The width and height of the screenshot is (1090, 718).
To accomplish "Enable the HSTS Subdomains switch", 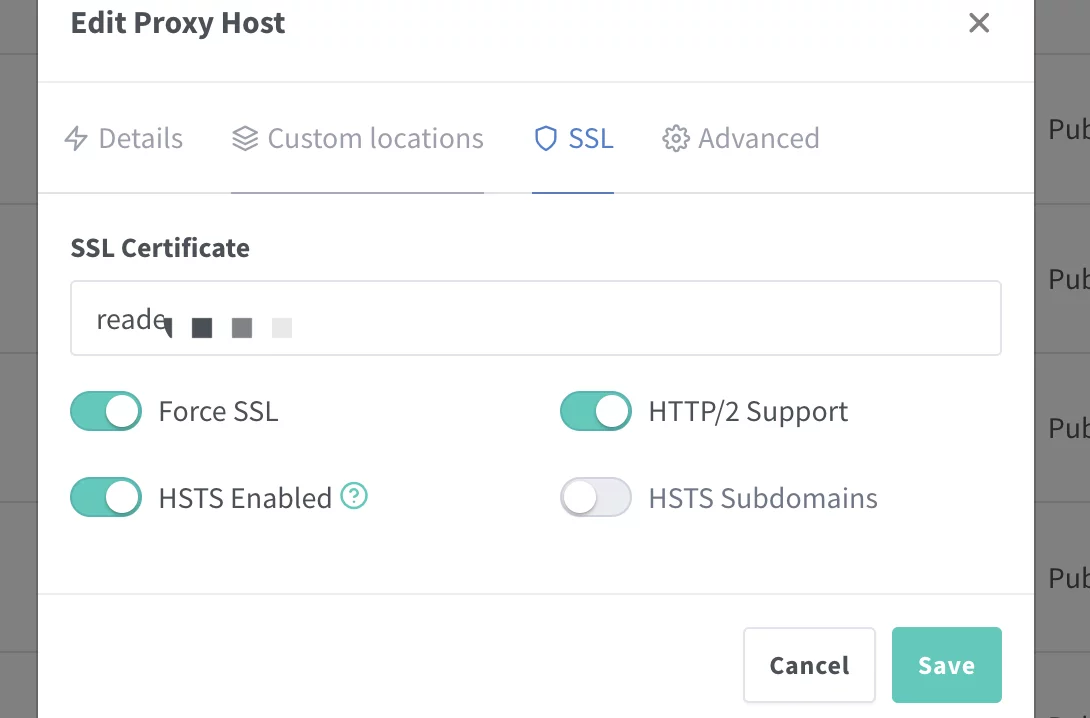I will (x=596, y=497).
